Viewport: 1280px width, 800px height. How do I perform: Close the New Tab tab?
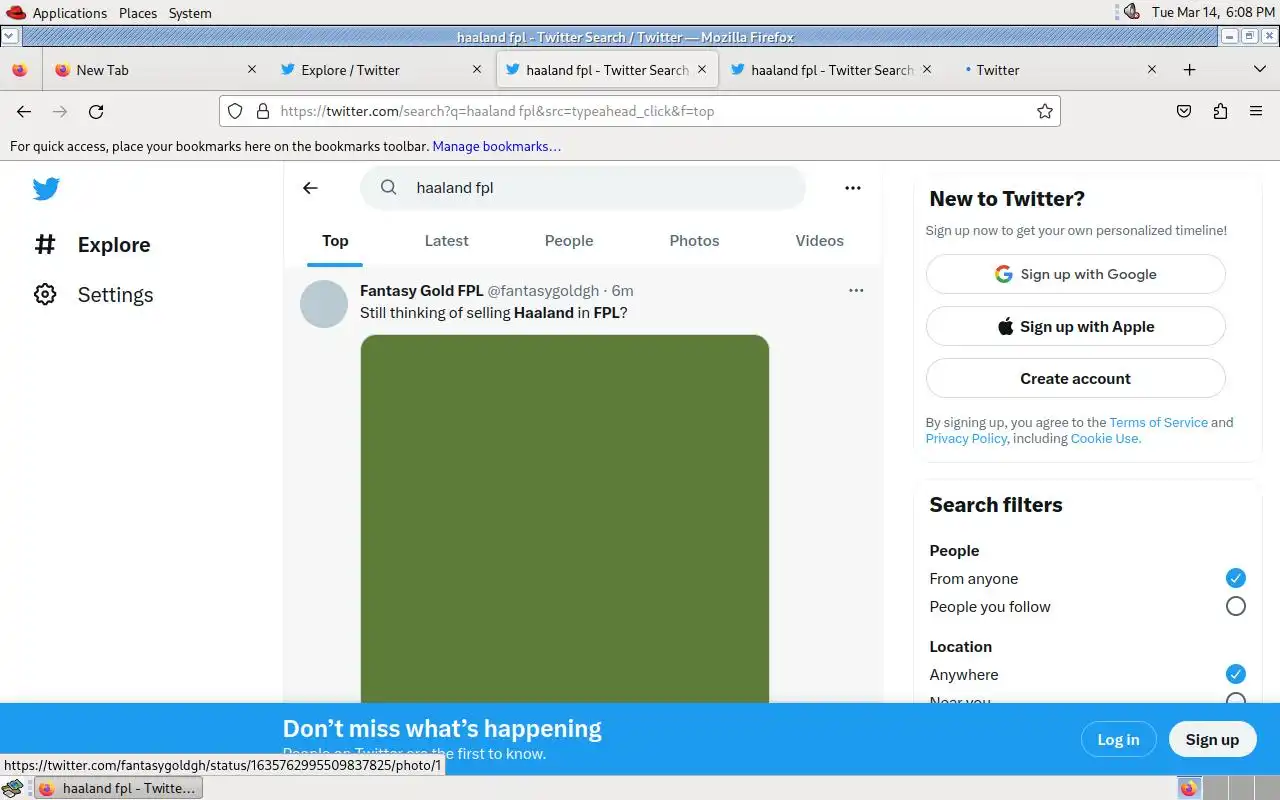252,70
